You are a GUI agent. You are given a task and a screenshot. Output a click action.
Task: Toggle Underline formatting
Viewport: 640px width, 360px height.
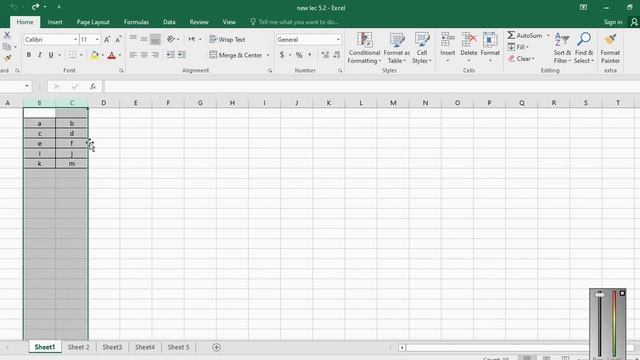pyautogui.click(x=51, y=55)
